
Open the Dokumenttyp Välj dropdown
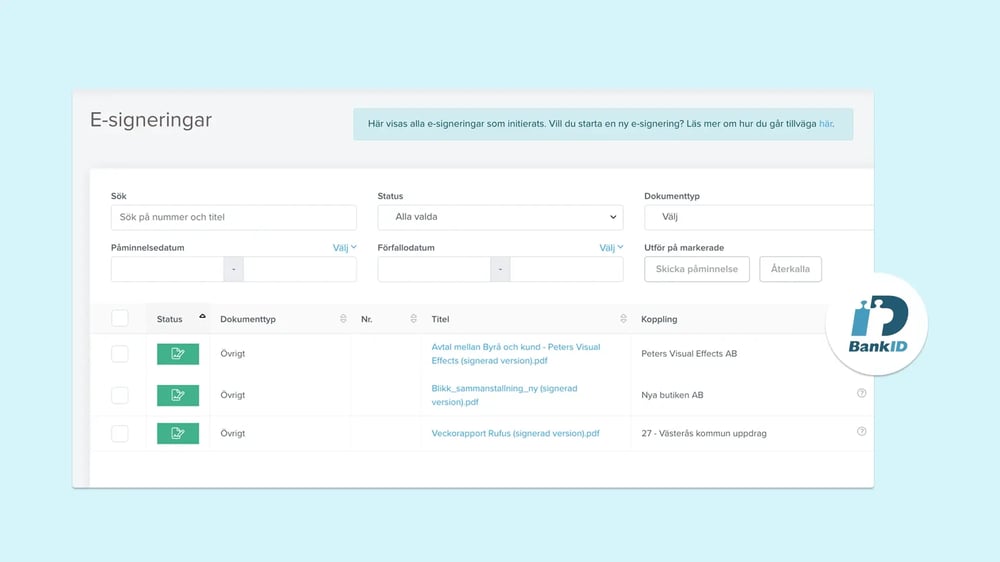pyautogui.click(x=758, y=217)
